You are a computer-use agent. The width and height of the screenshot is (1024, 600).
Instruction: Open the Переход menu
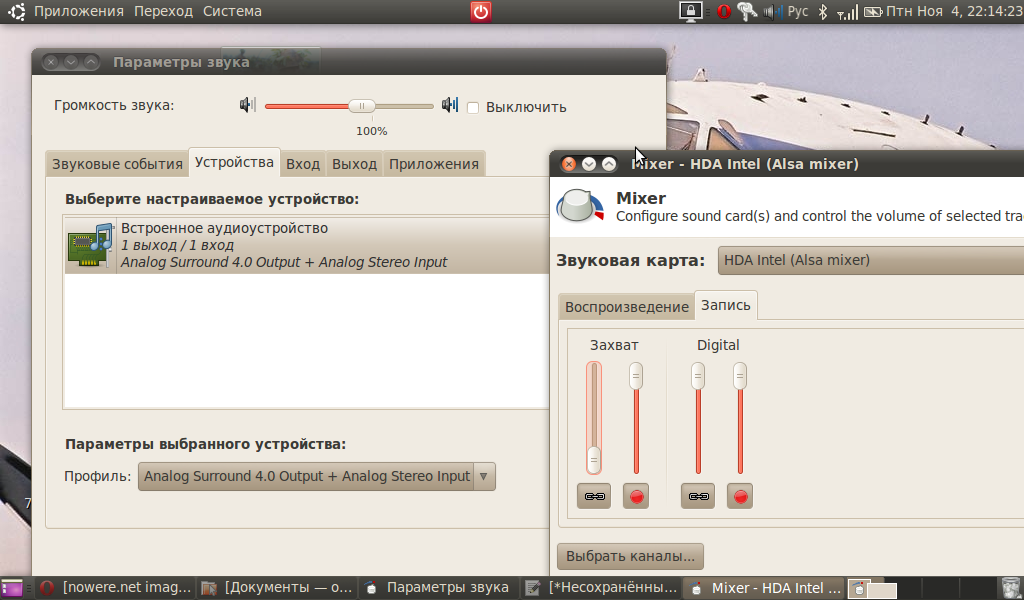tap(163, 12)
